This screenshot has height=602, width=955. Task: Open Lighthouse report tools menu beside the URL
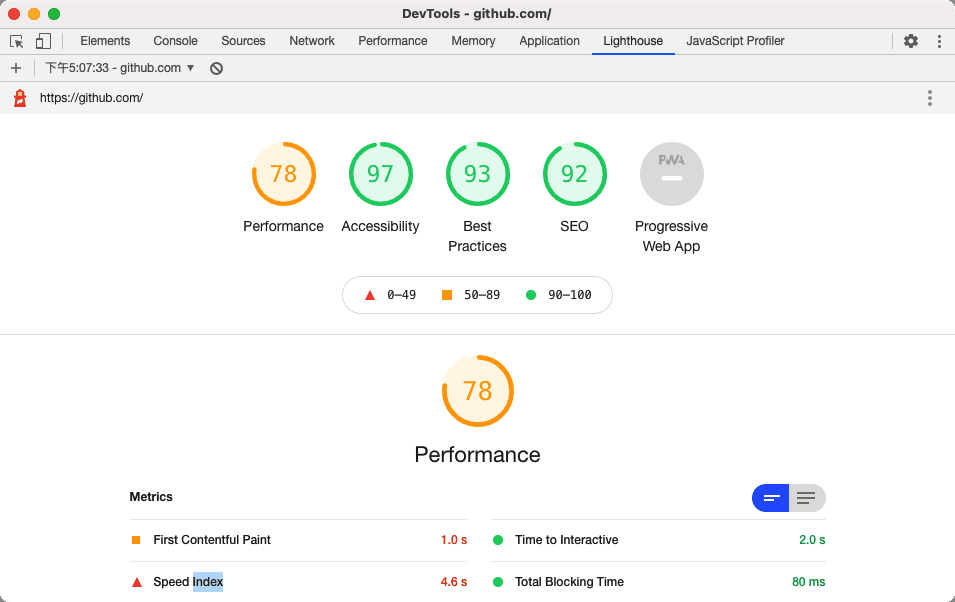(929, 98)
